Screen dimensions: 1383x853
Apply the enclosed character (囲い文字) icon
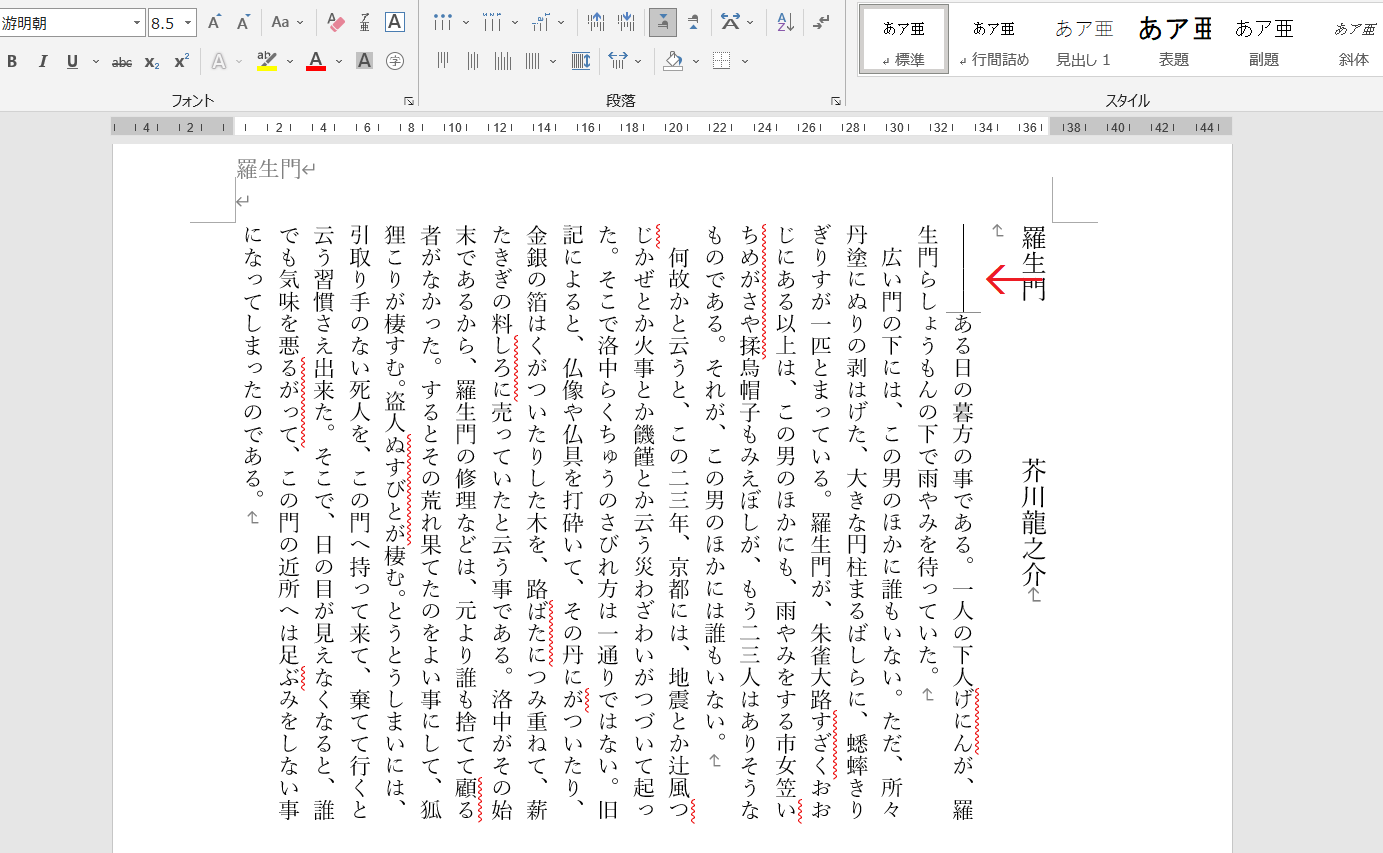[395, 62]
